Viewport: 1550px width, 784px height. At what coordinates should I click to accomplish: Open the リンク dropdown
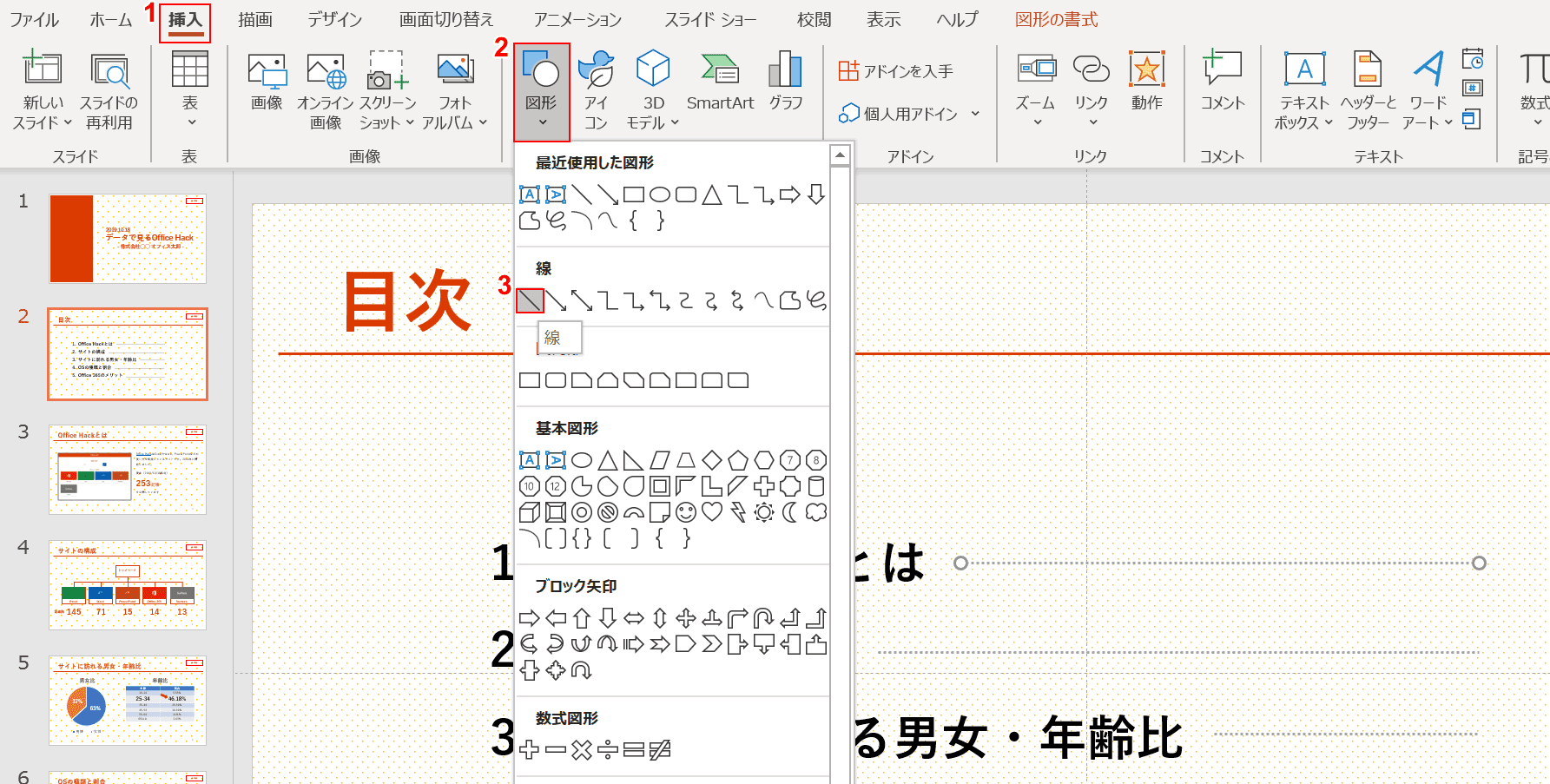tap(1092, 91)
